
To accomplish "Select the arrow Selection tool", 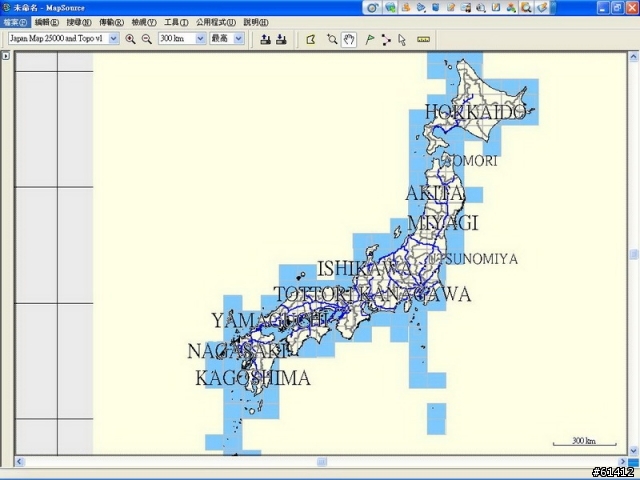I will [402, 40].
